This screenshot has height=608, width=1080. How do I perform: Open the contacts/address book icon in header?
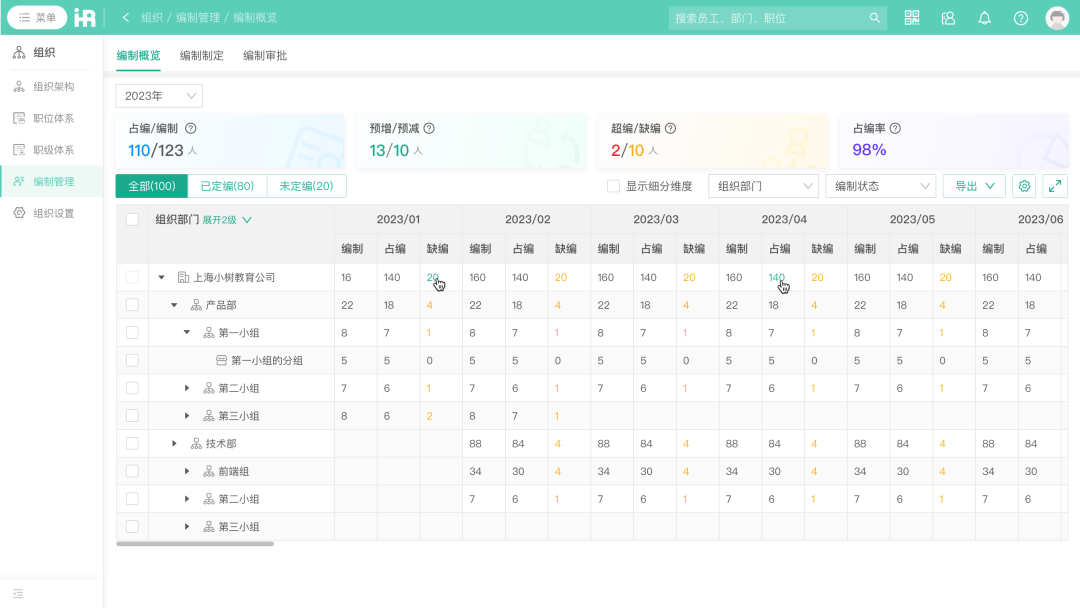947,17
